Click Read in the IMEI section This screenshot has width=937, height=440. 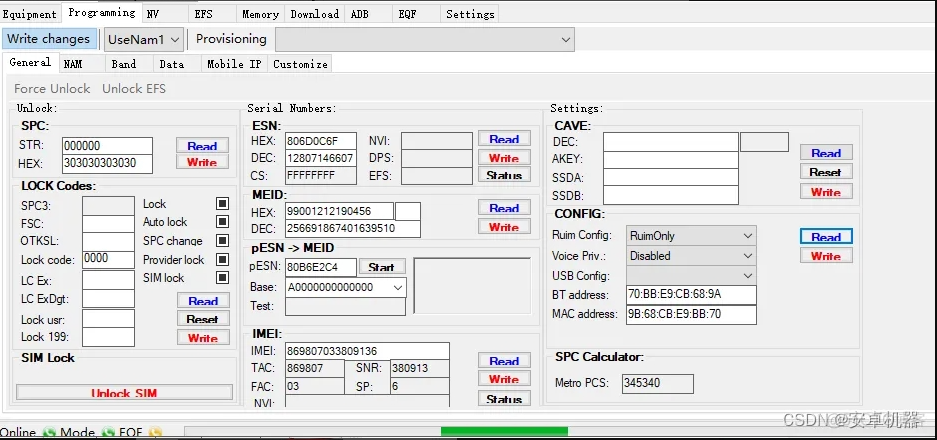click(x=504, y=361)
